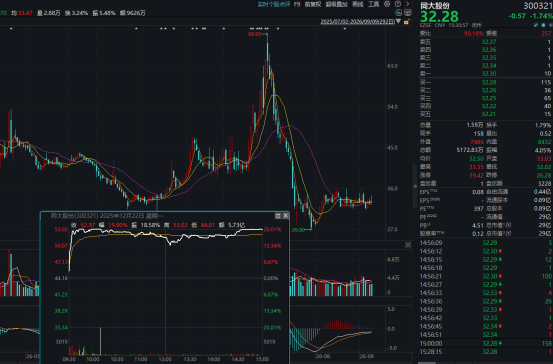This screenshot has height=364, width=553.
Task: Click the 26-08 marker on main time axis
Action: pyautogui.click(x=323, y=356)
